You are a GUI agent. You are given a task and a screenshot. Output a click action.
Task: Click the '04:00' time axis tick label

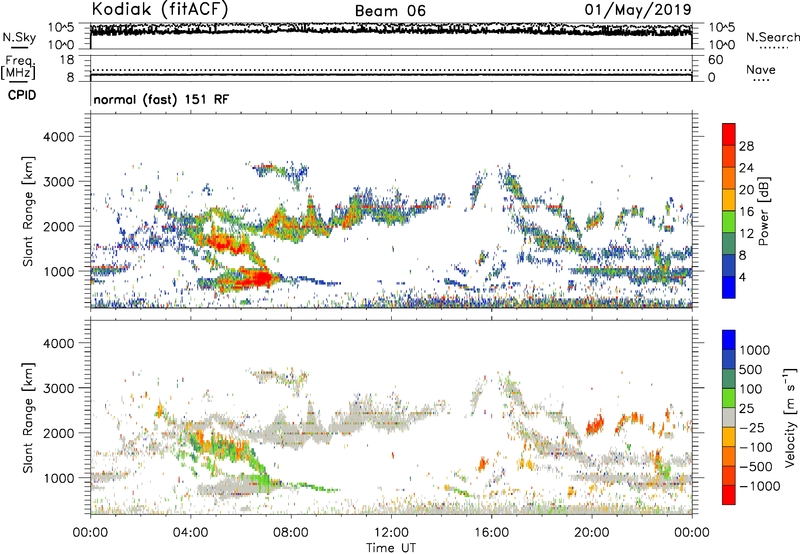pos(190,533)
